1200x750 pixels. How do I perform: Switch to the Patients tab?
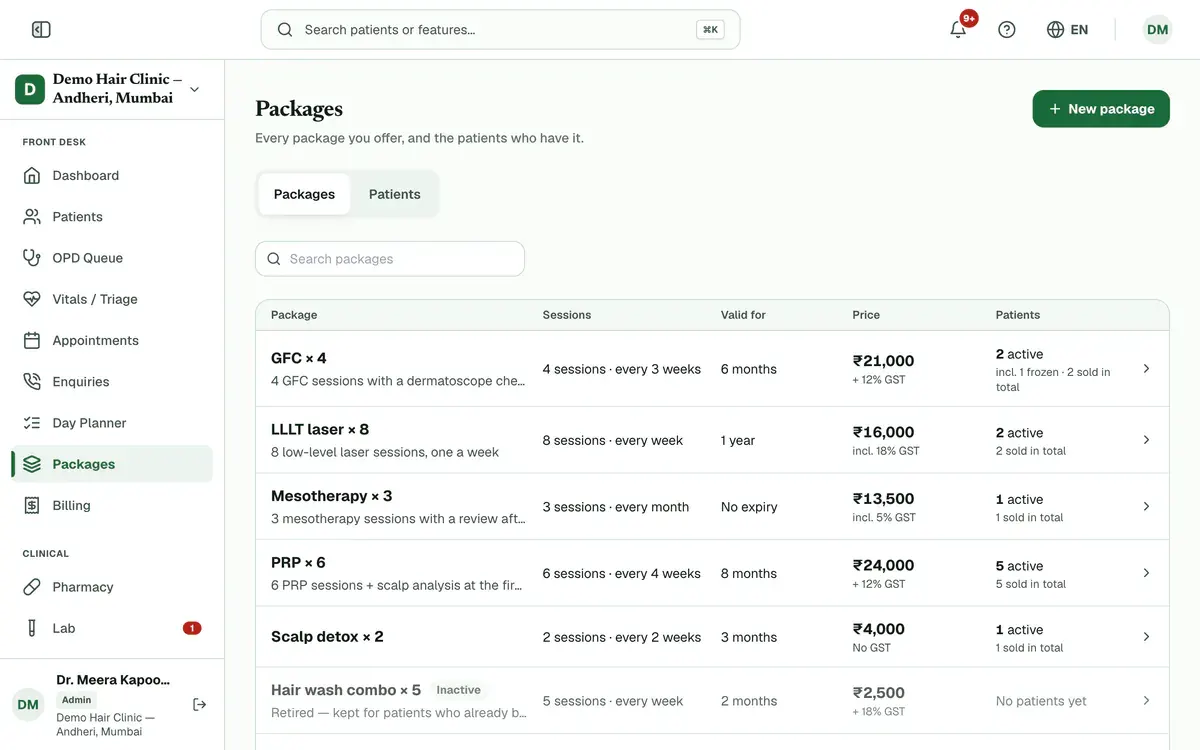pyautogui.click(x=395, y=194)
